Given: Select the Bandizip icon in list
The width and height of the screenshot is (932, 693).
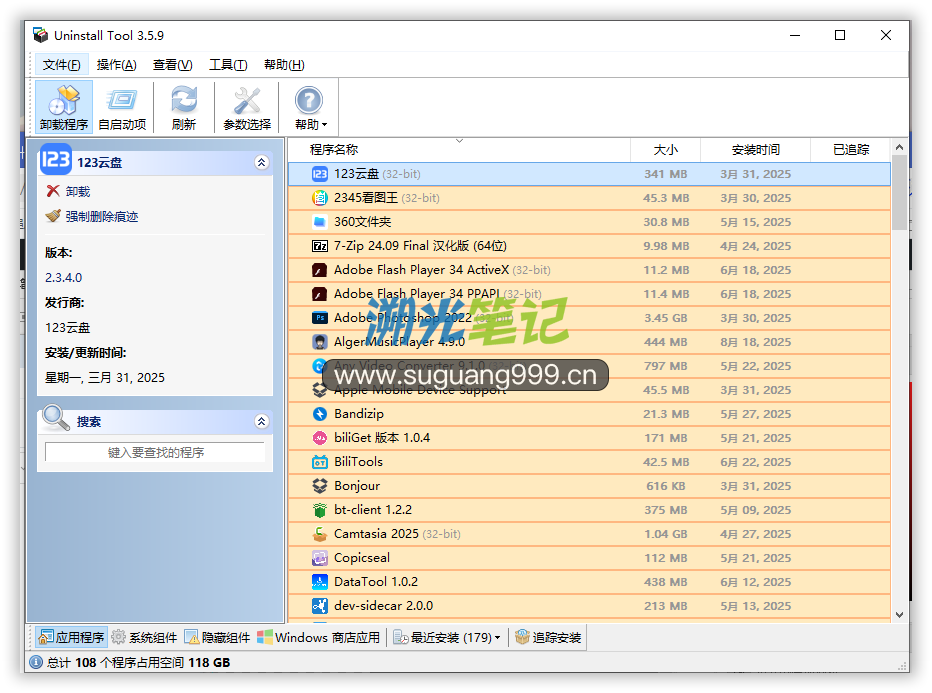Looking at the screenshot, I should pyautogui.click(x=320, y=414).
